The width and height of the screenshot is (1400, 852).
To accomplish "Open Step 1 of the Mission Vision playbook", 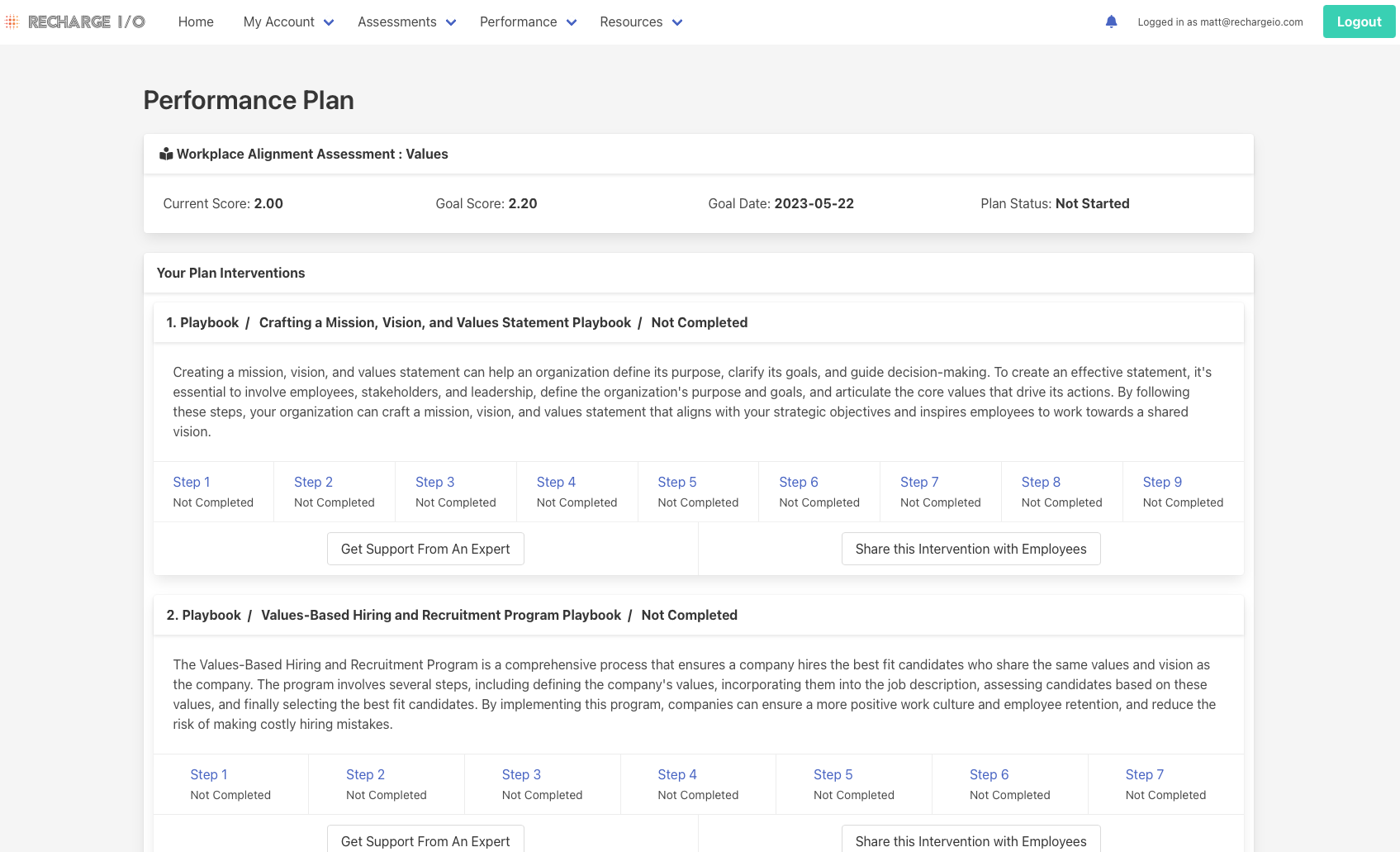I will 192,482.
